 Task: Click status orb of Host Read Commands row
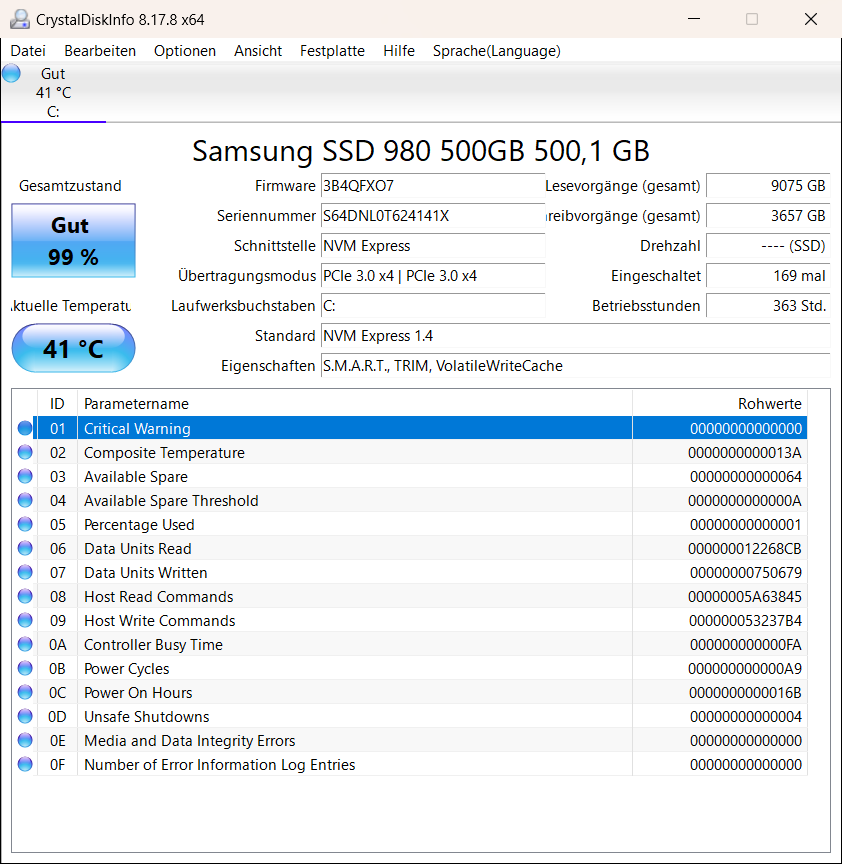(25, 596)
